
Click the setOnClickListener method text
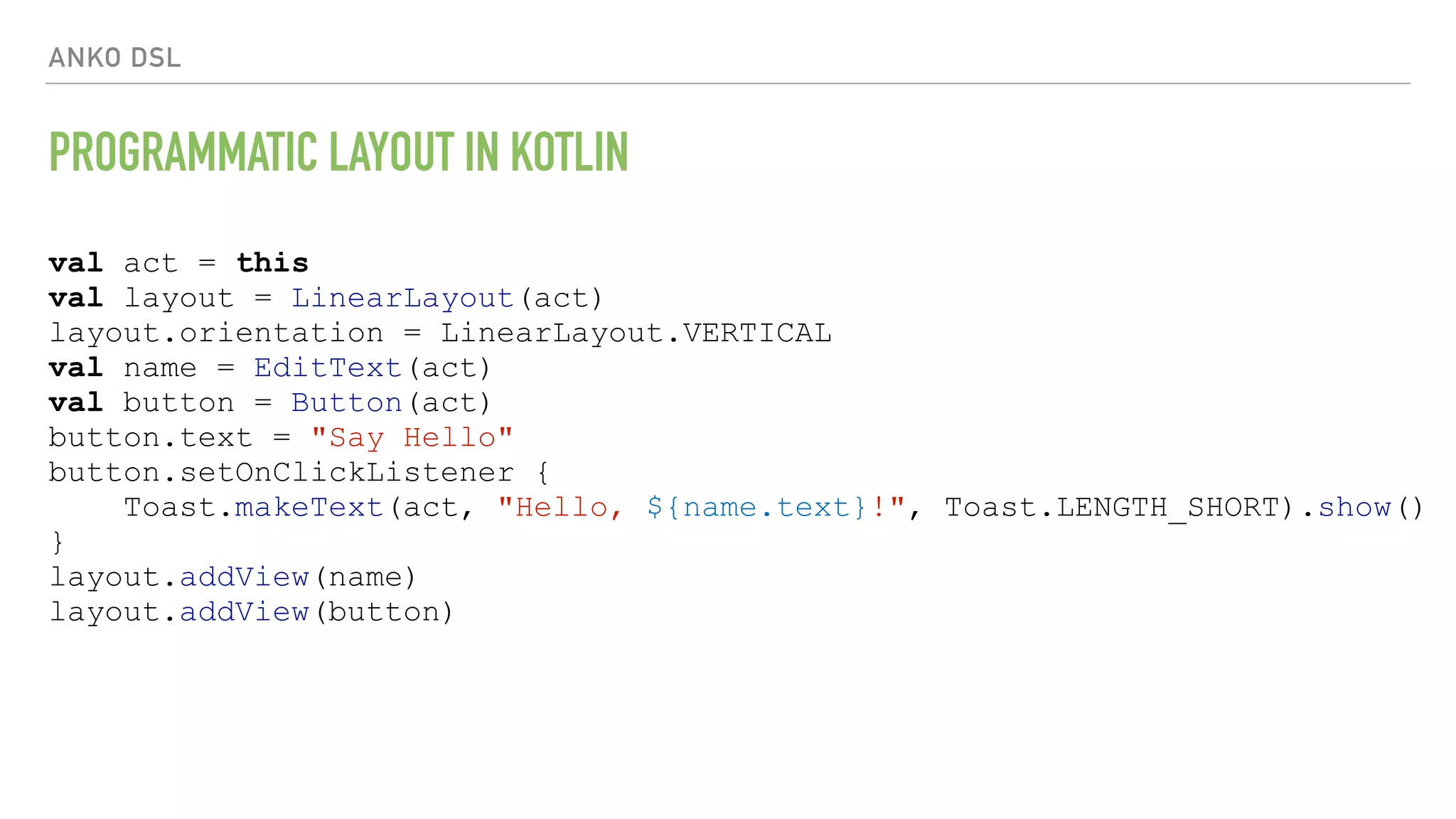(x=346, y=472)
